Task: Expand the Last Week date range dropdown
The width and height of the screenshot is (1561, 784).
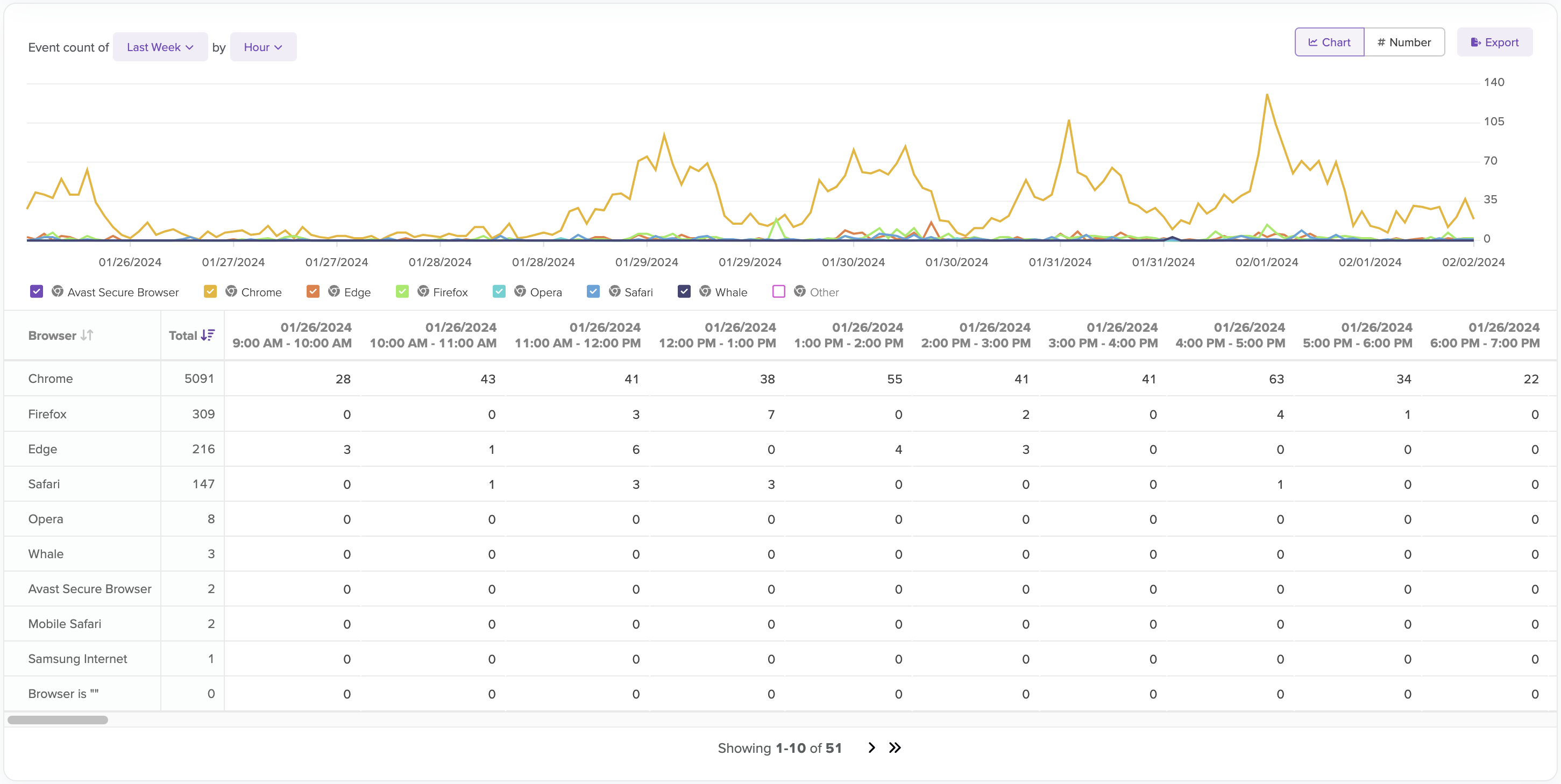Action: (160, 47)
